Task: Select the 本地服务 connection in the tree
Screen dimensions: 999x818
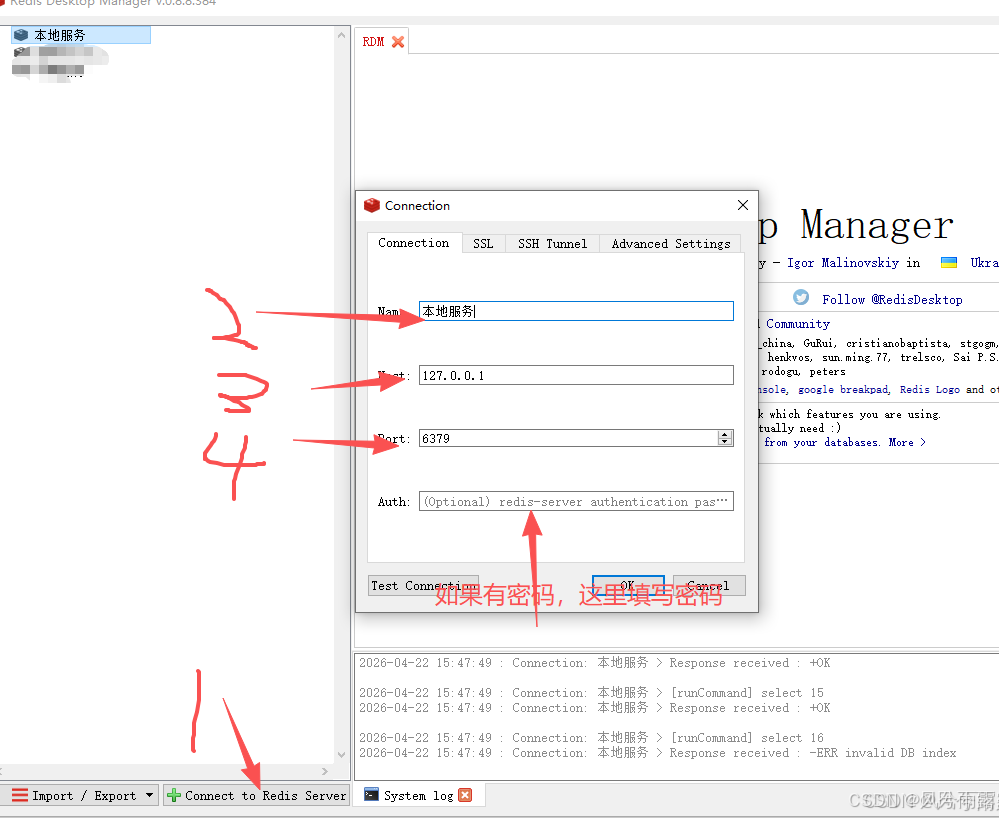Action: (81, 35)
